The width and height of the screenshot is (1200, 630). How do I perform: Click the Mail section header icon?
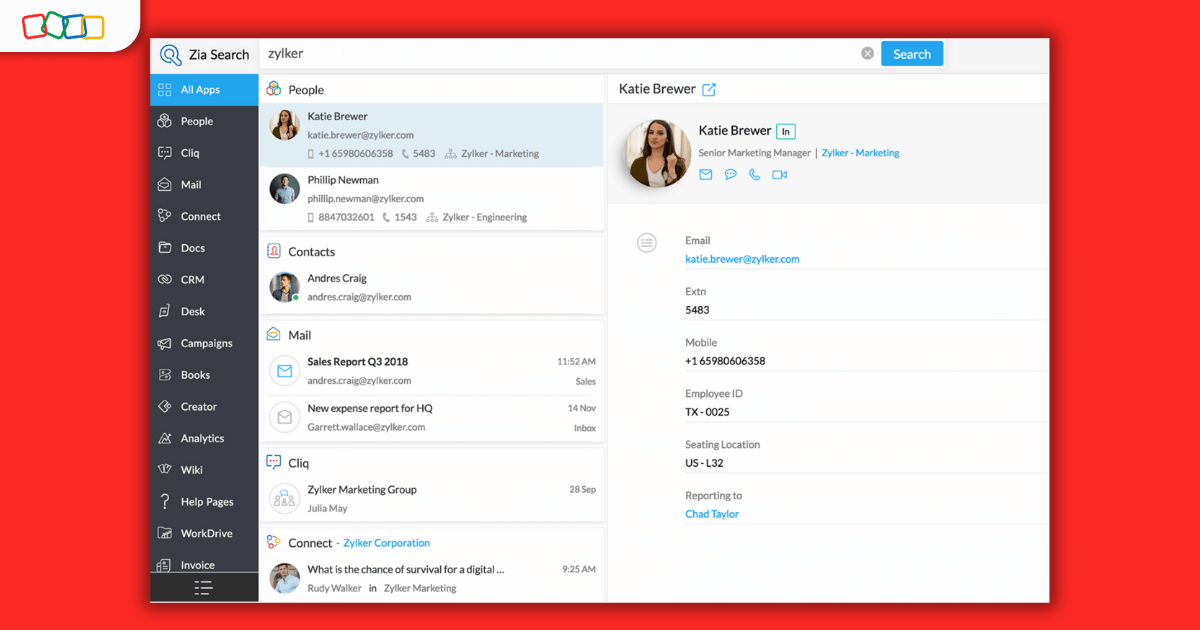pos(273,334)
